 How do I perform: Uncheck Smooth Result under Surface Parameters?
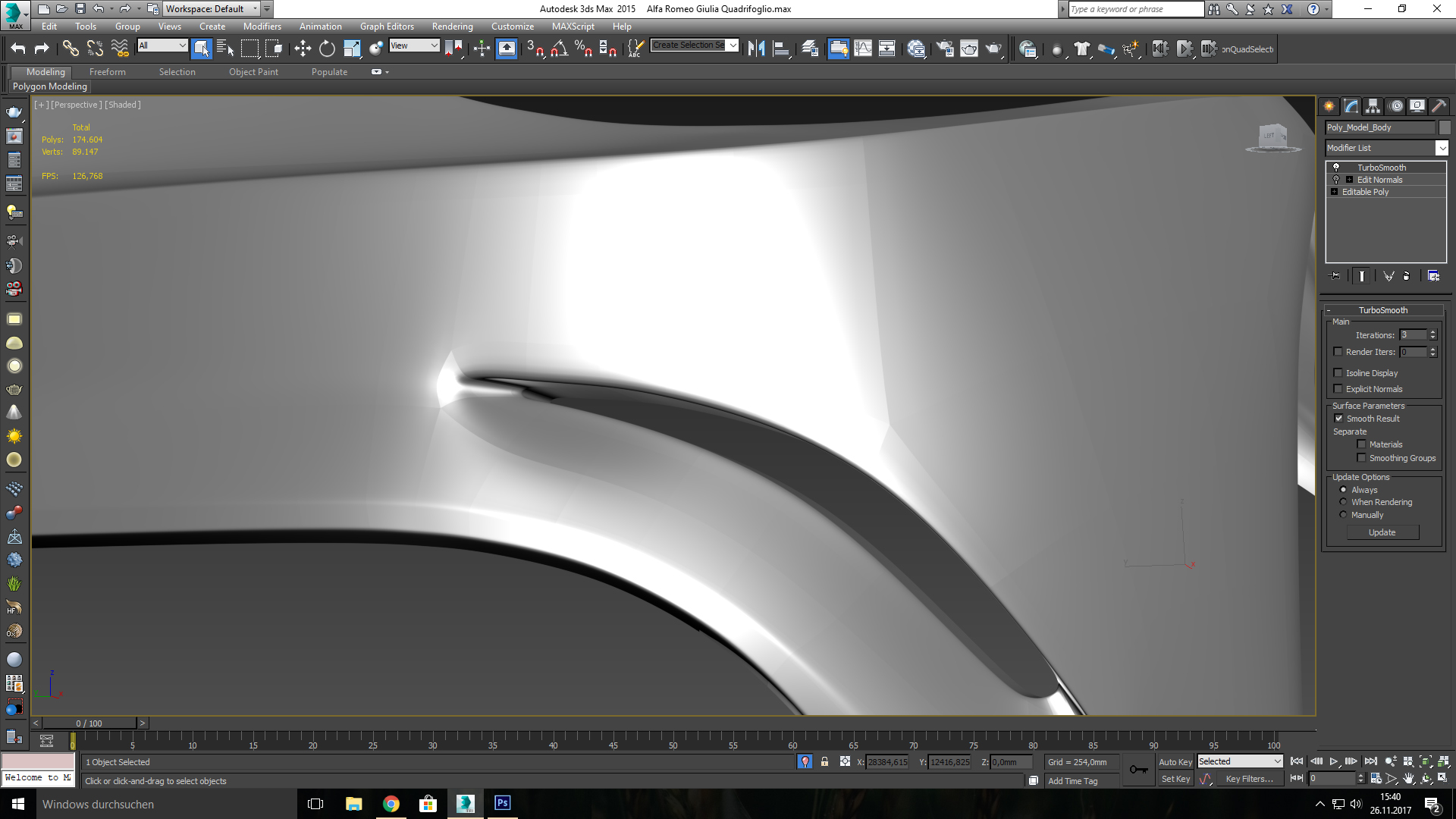1339,418
